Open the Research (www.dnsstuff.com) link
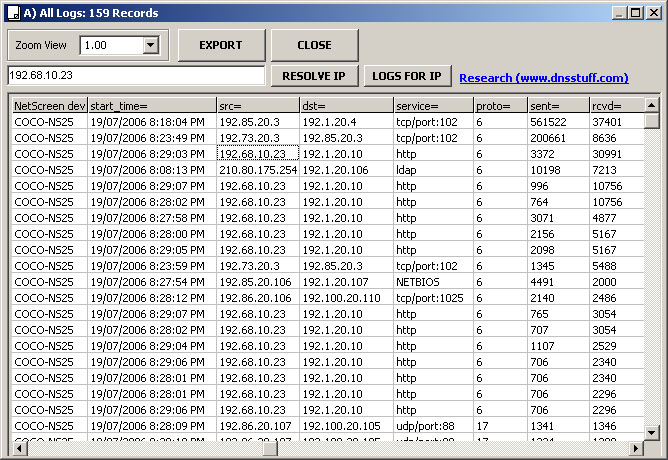The height and width of the screenshot is (460, 668). (544, 78)
